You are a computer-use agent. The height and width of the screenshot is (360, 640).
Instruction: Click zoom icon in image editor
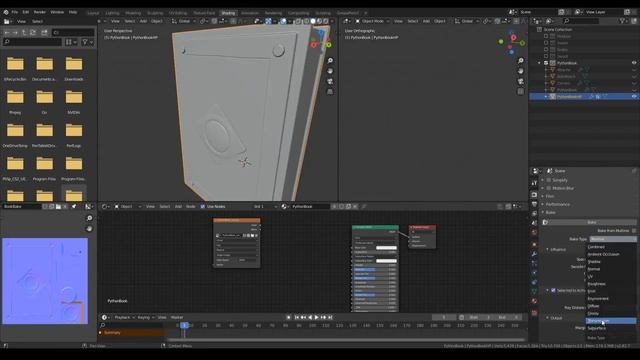89,218
